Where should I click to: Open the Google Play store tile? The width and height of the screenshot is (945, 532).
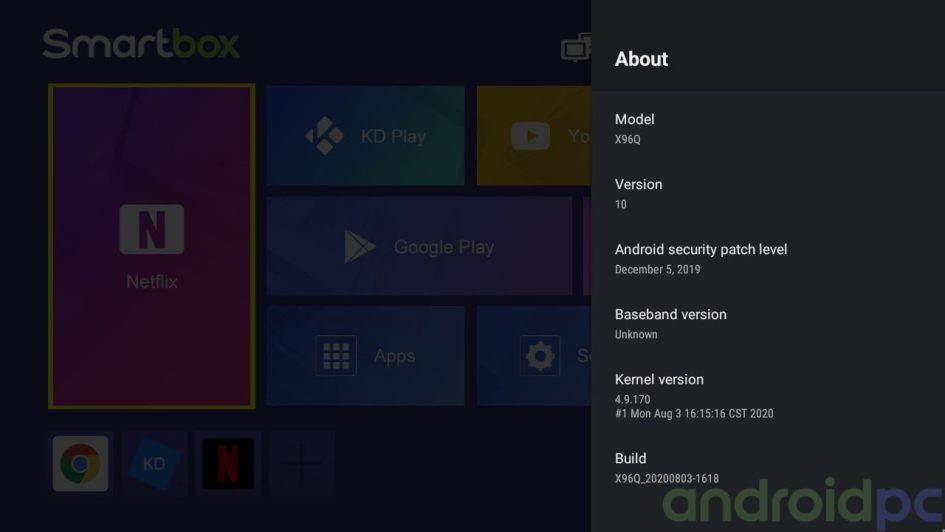[419, 246]
